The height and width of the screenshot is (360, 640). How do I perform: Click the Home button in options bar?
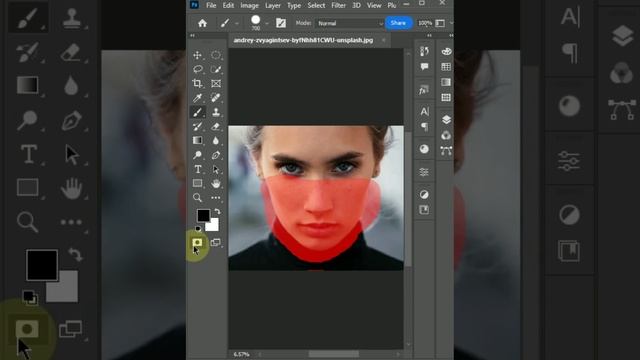[x=202, y=23]
